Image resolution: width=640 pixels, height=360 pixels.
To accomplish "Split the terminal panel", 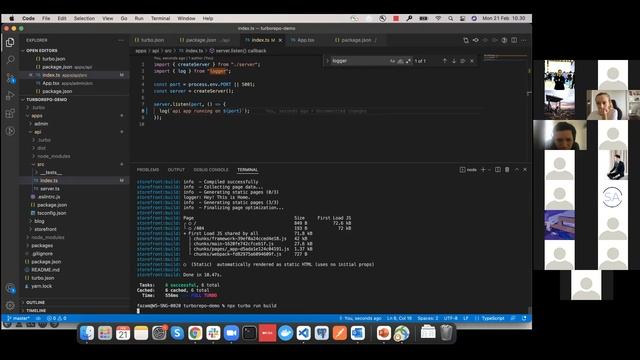I will click(x=498, y=169).
